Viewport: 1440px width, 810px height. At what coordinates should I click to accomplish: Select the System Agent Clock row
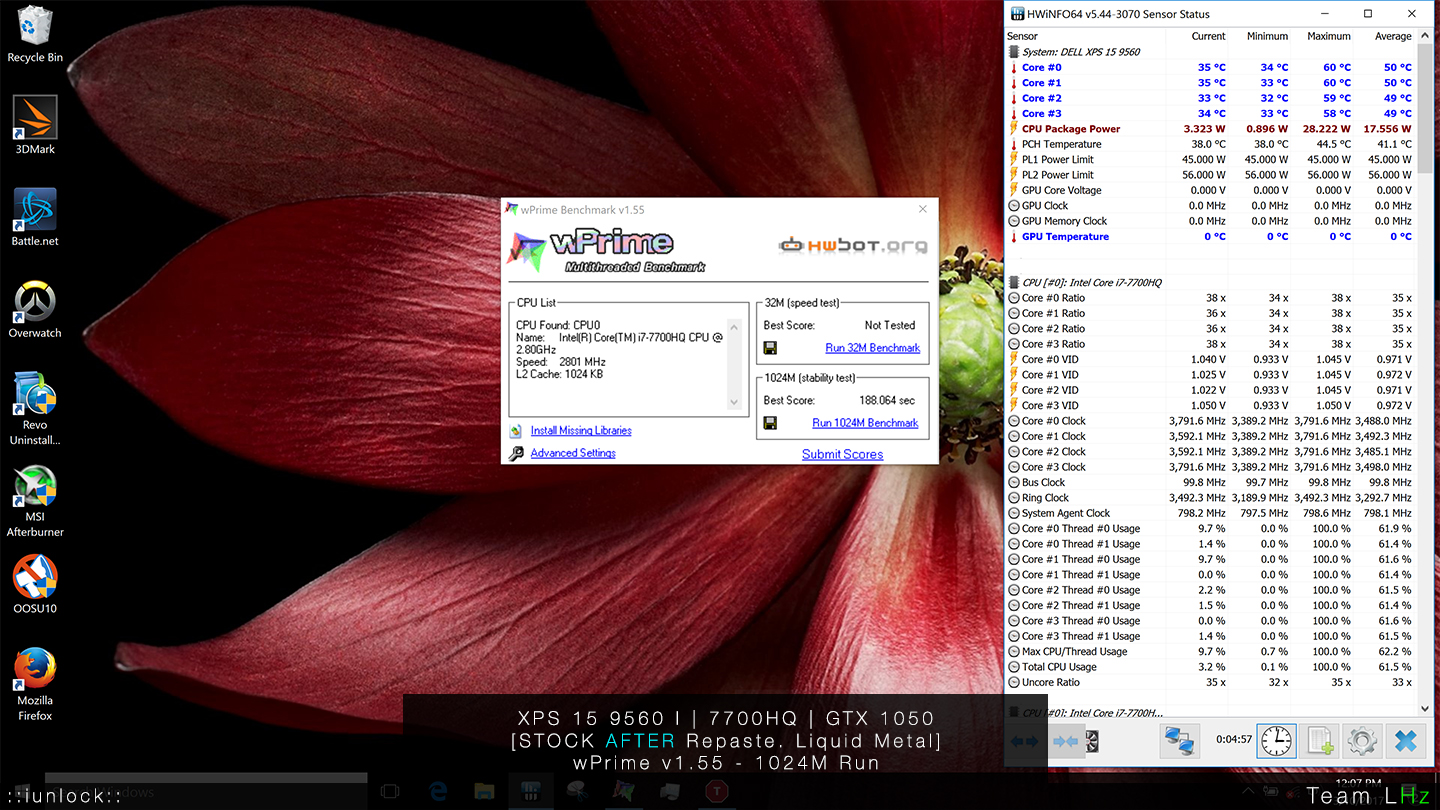pos(1210,513)
